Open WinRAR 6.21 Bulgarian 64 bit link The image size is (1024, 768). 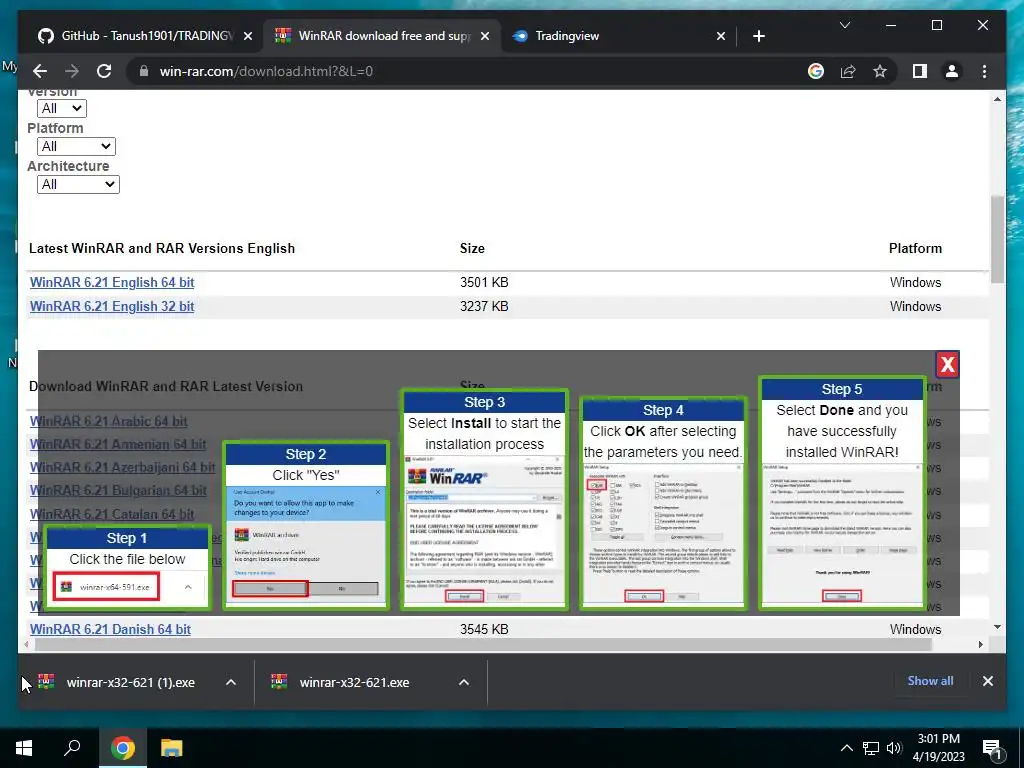coord(118,490)
